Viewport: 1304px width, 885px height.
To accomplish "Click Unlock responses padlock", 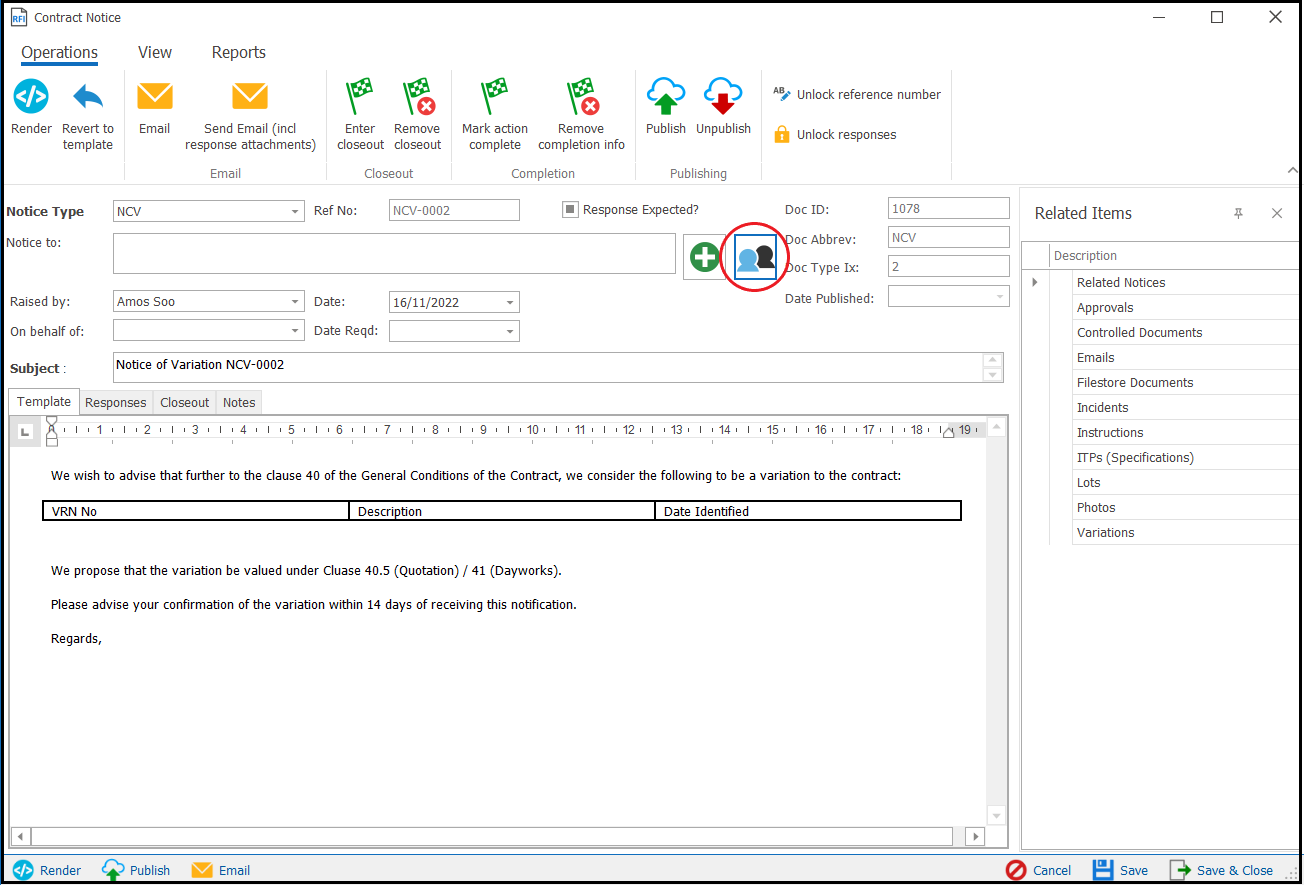I will 782,134.
